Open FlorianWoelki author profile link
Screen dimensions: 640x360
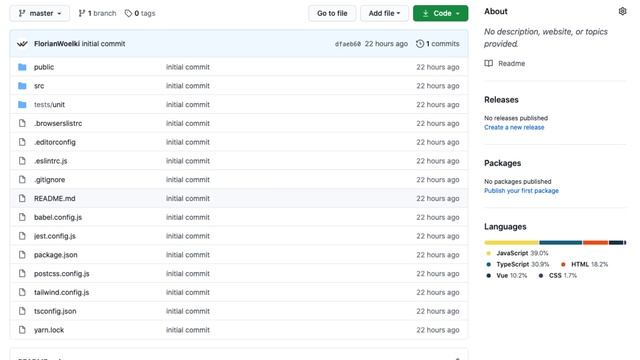pyautogui.click(x=57, y=44)
